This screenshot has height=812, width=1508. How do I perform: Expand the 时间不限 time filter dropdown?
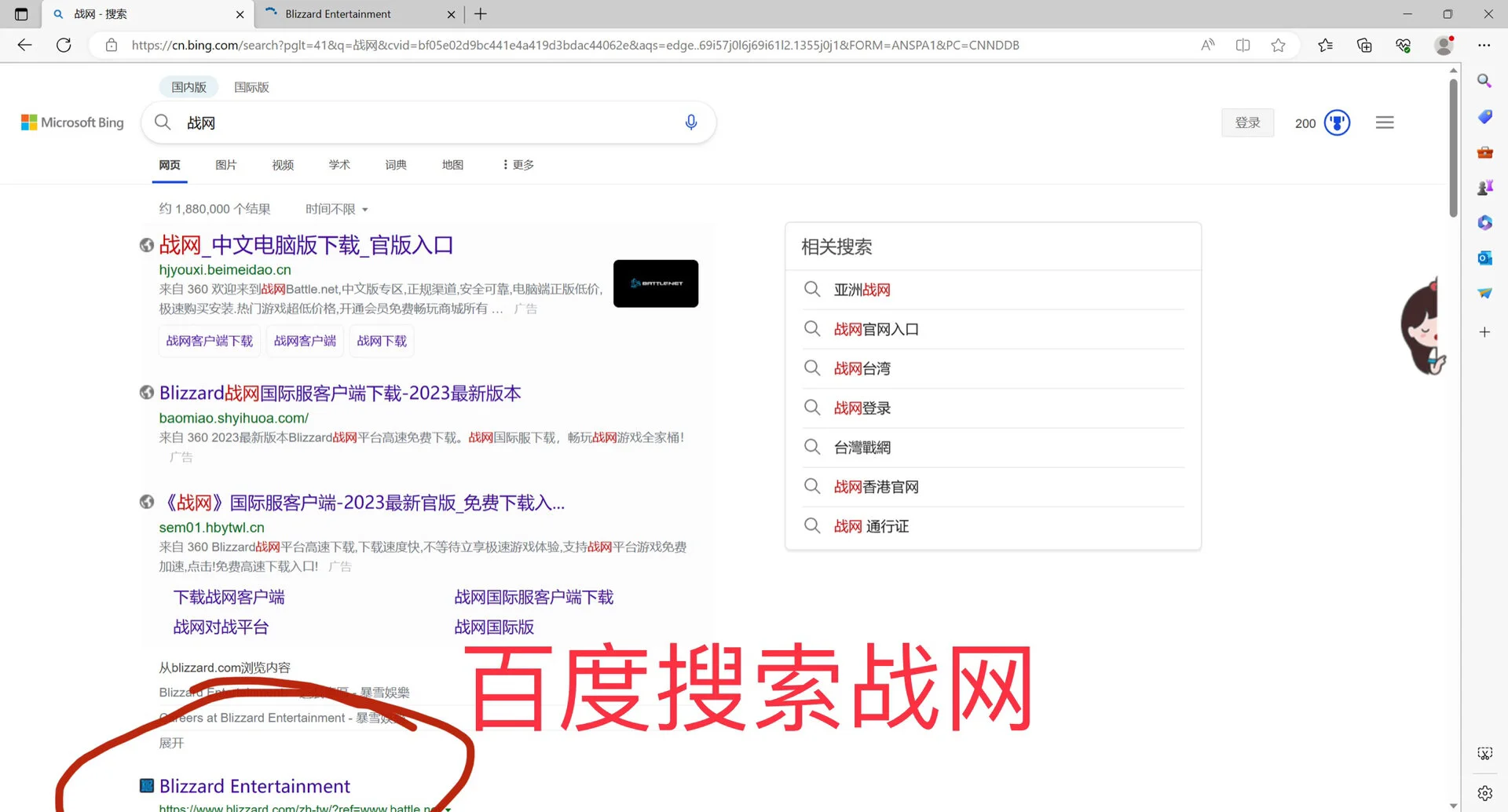point(337,209)
